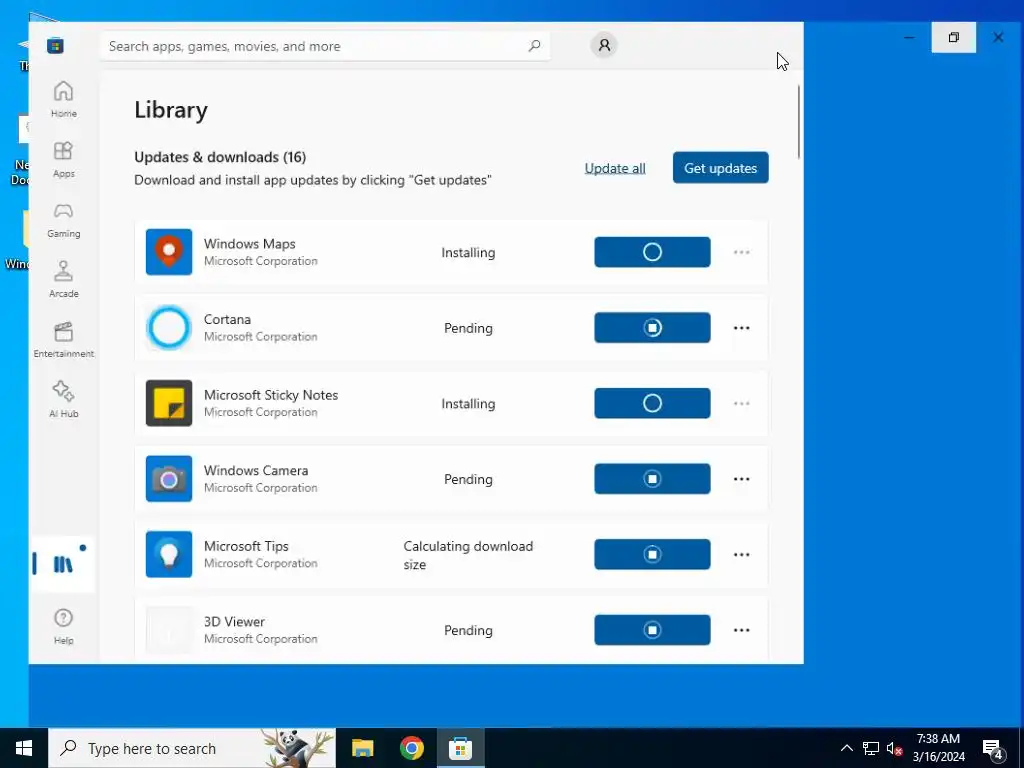Click the Cortana app name
This screenshot has height=768, width=1024.
coord(227,319)
